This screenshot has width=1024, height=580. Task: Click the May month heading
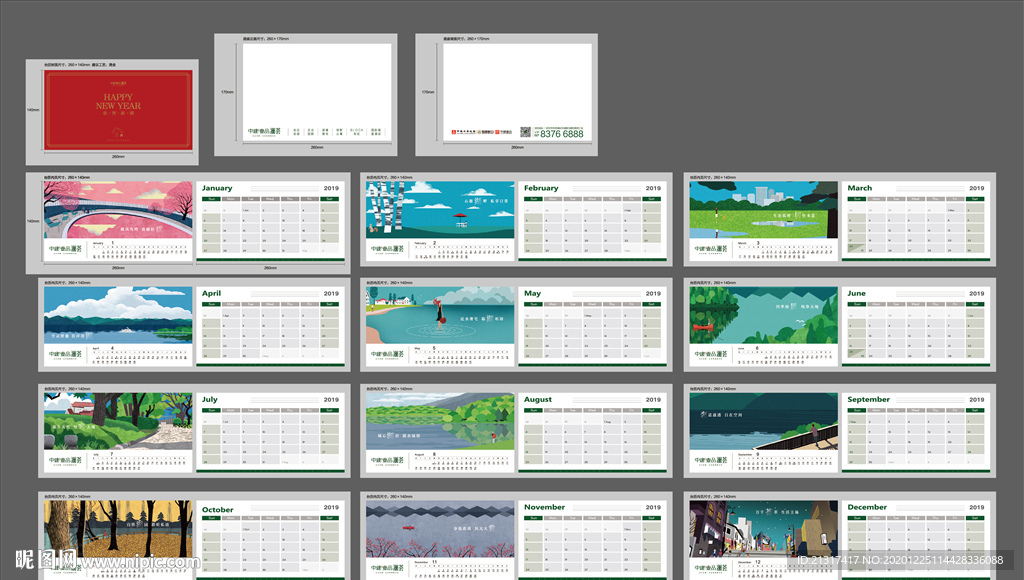click(x=532, y=294)
